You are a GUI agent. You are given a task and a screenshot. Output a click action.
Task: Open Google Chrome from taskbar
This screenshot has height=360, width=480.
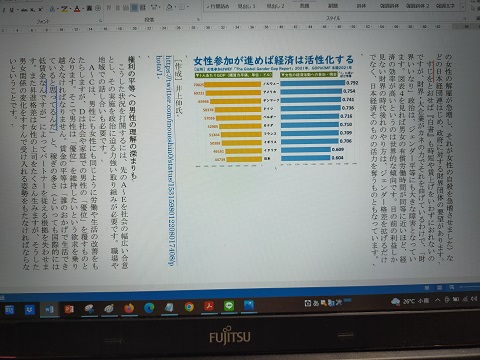(189, 307)
